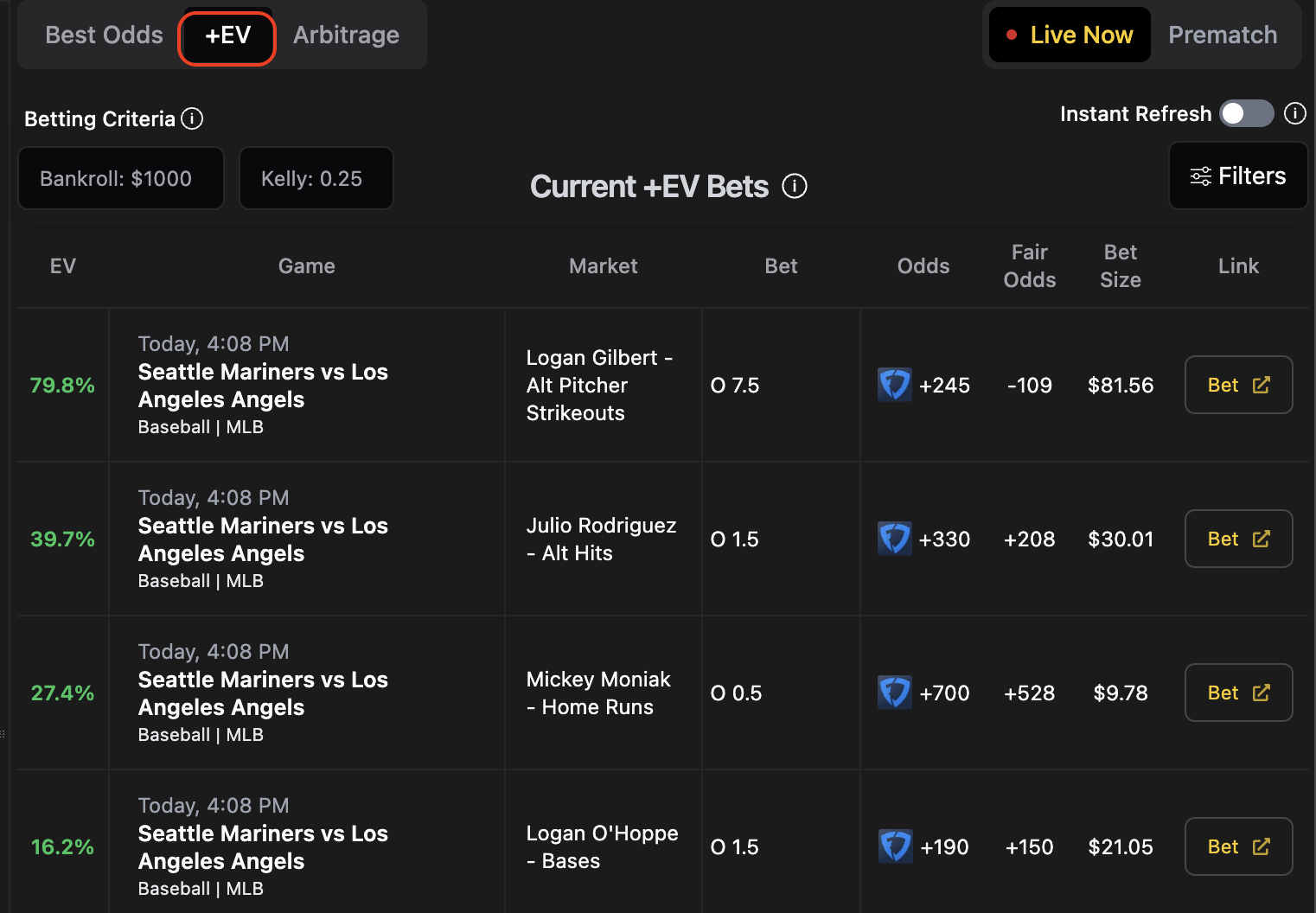Switch to the Prematch tab

(x=1223, y=35)
